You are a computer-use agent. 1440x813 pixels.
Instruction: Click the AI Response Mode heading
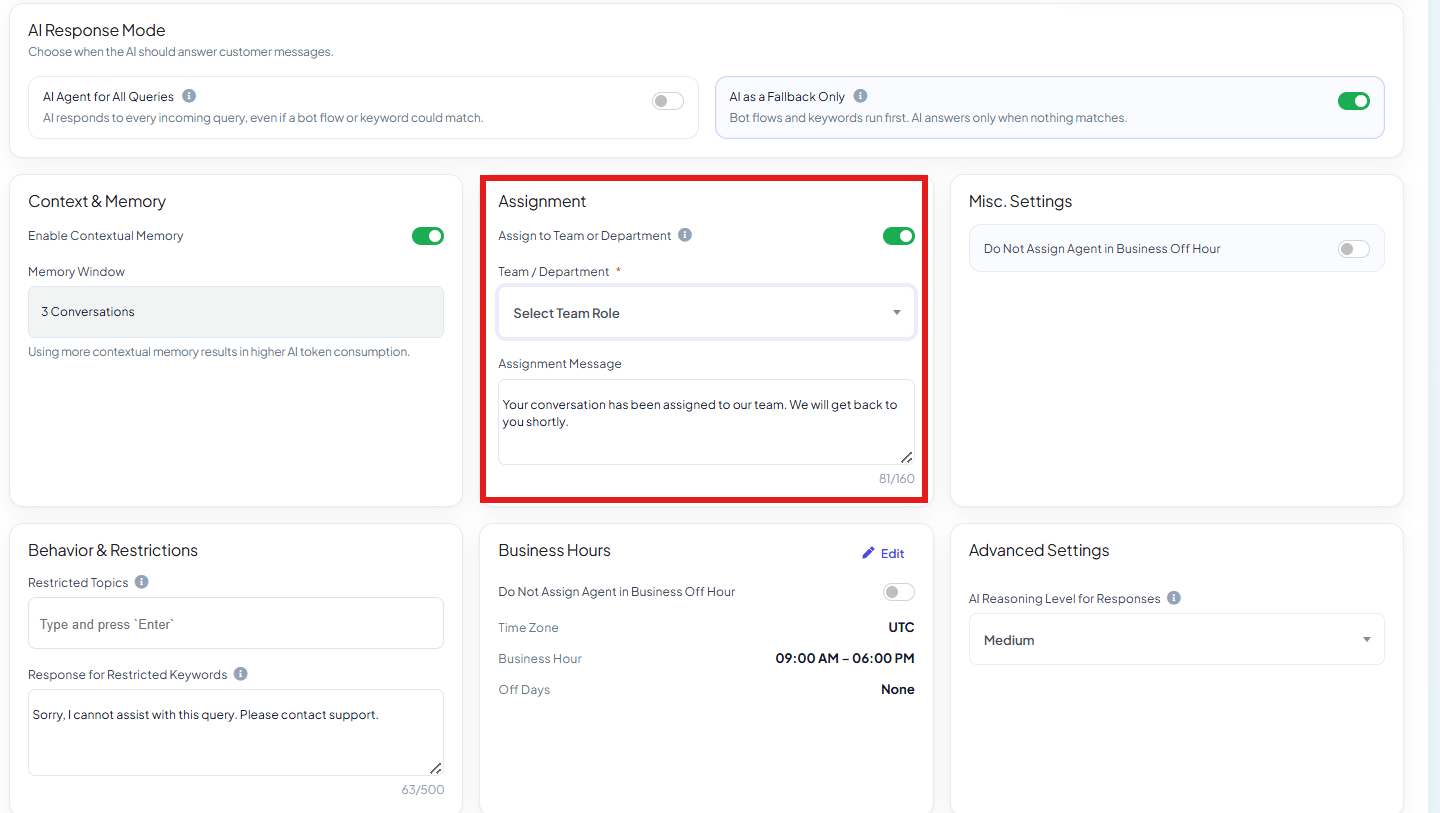click(97, 30)
